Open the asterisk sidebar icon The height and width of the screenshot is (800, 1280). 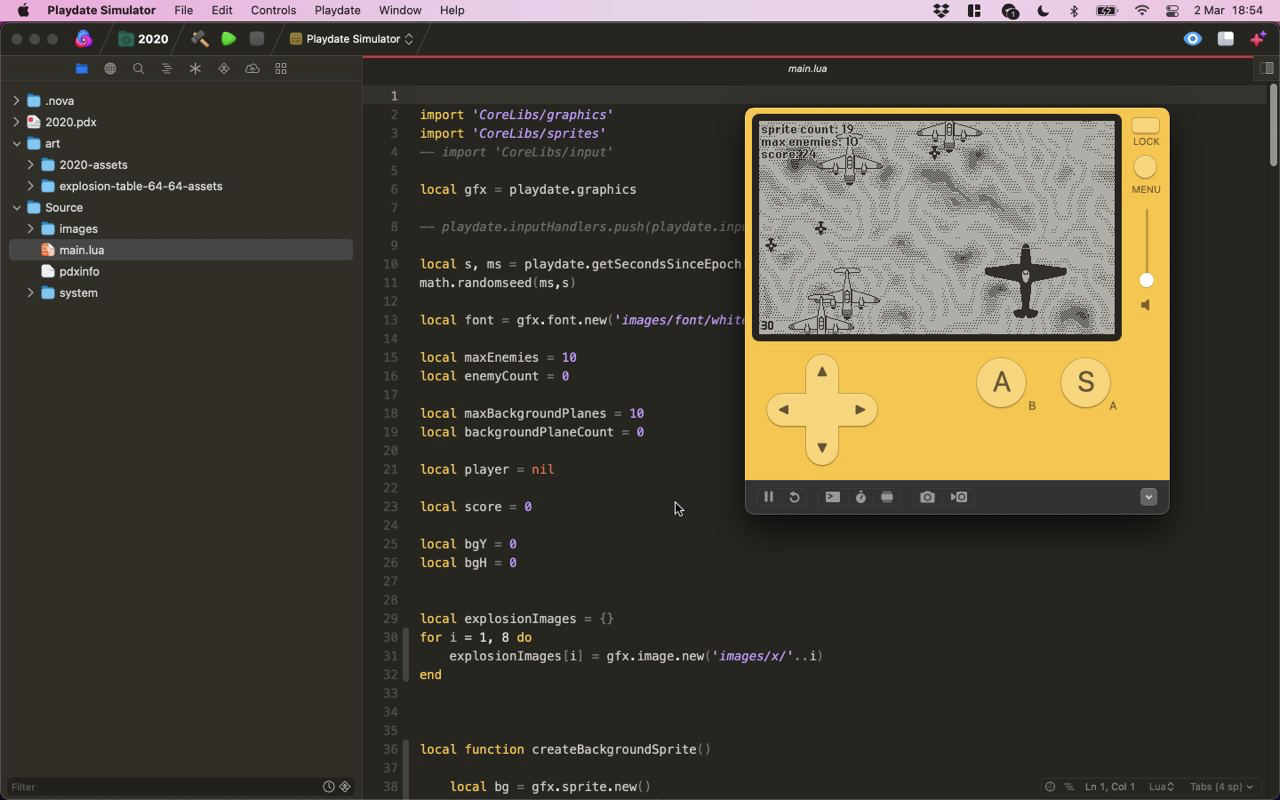(x=195, y=69)
